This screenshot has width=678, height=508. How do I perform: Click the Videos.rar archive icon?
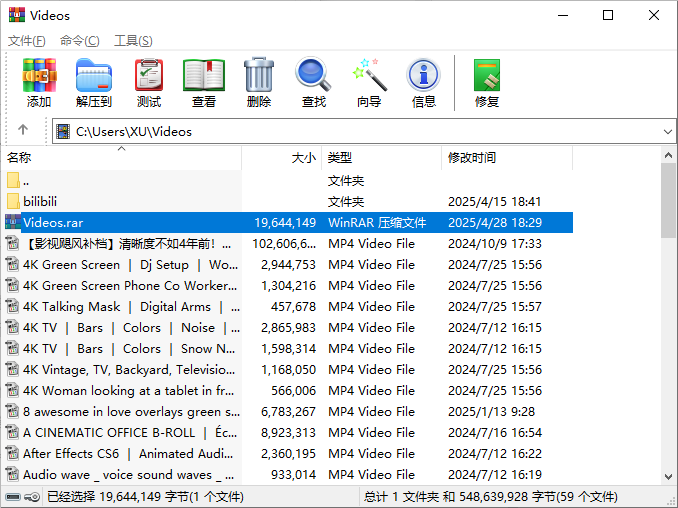(x=13, y=222)
